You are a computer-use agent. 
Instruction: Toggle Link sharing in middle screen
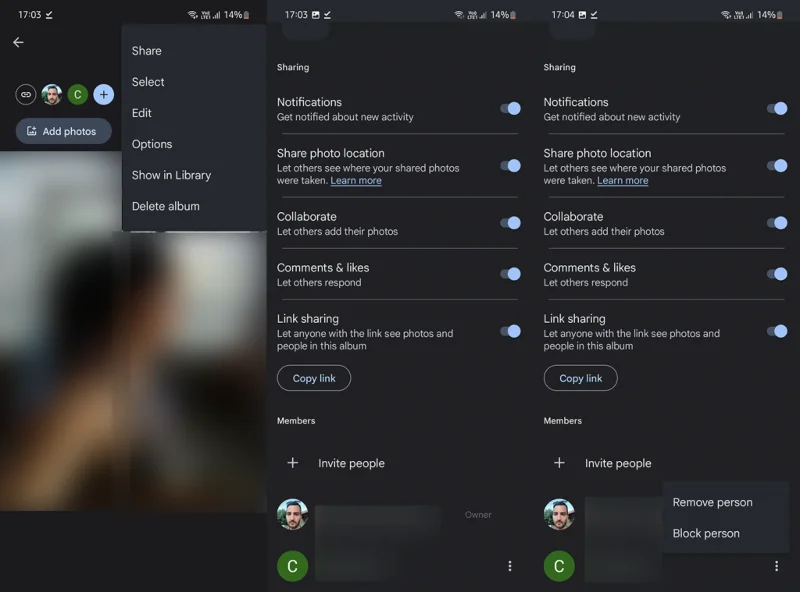510,331
